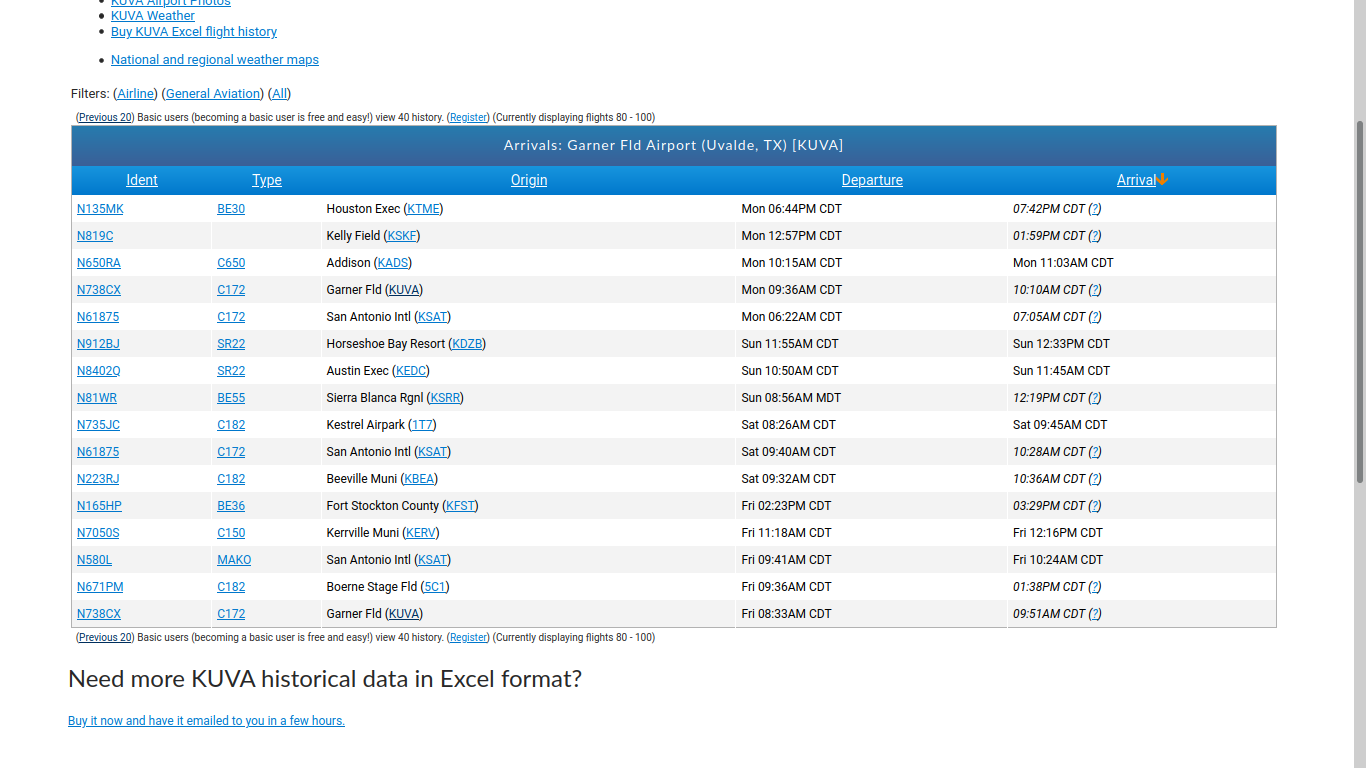View aircraft type C650
This screenshot has width=1366, height=768.
tap(231, 263)
